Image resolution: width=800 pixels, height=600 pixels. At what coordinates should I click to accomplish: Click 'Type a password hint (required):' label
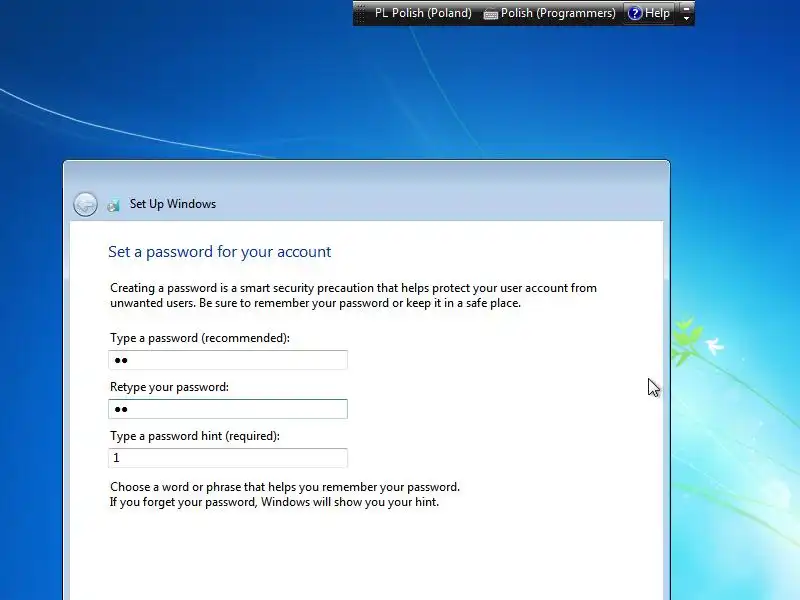point(195,436)
